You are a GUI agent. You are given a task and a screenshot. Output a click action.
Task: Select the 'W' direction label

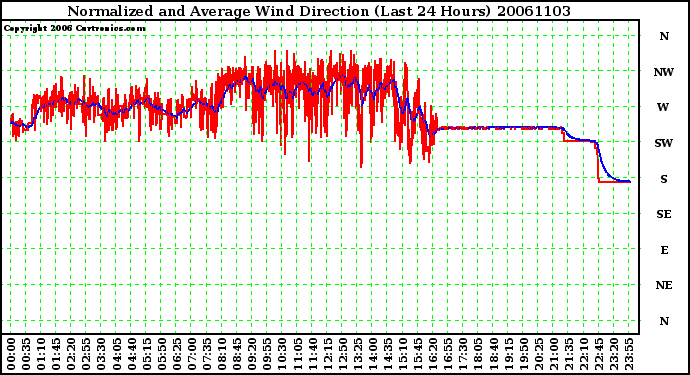(x=664, y=107)
